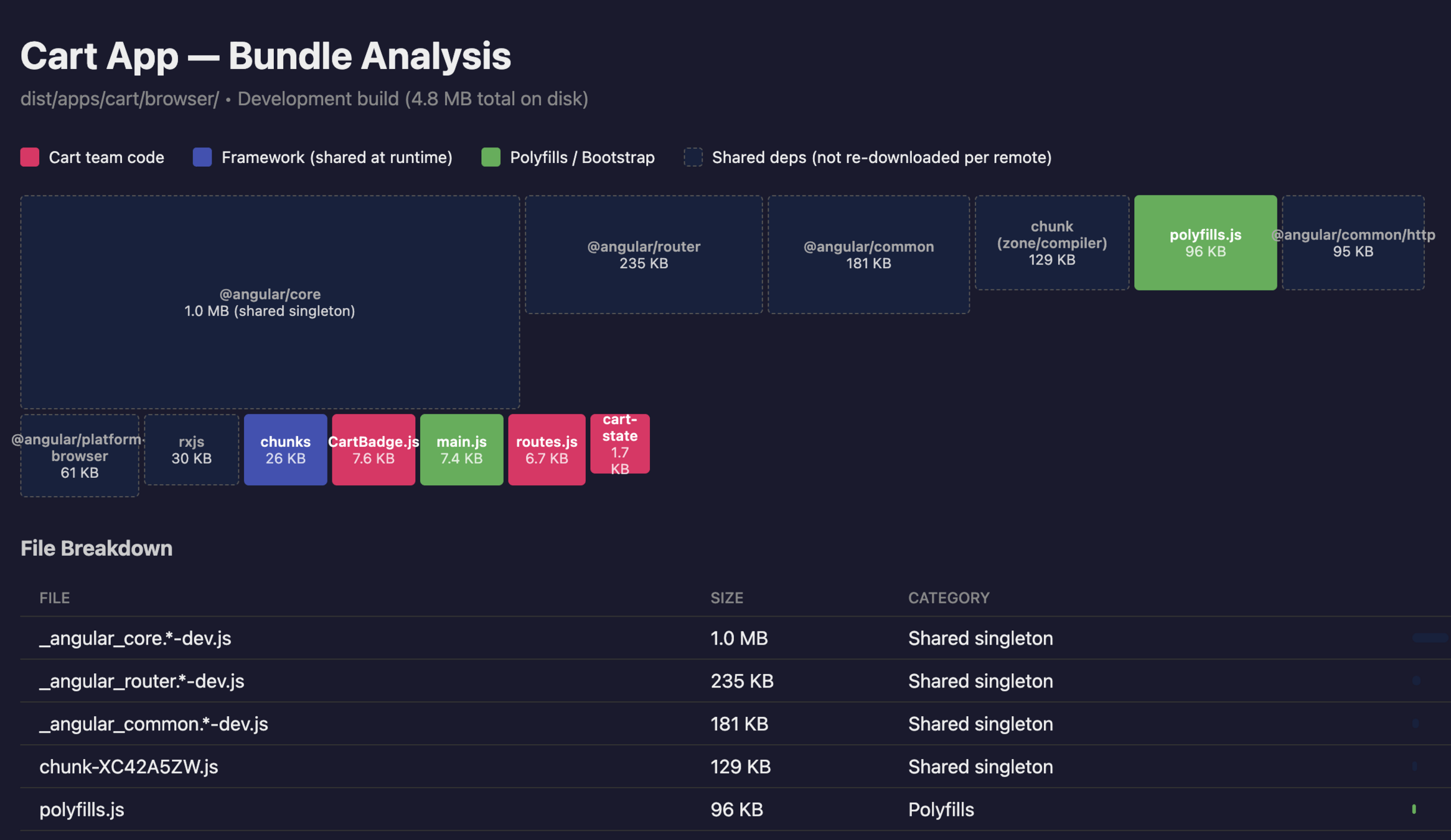Click the @angular/platform-browser 61 KB tile
Image resolution: width=1451 pixels, height=840 pixels.
[79, 455]
